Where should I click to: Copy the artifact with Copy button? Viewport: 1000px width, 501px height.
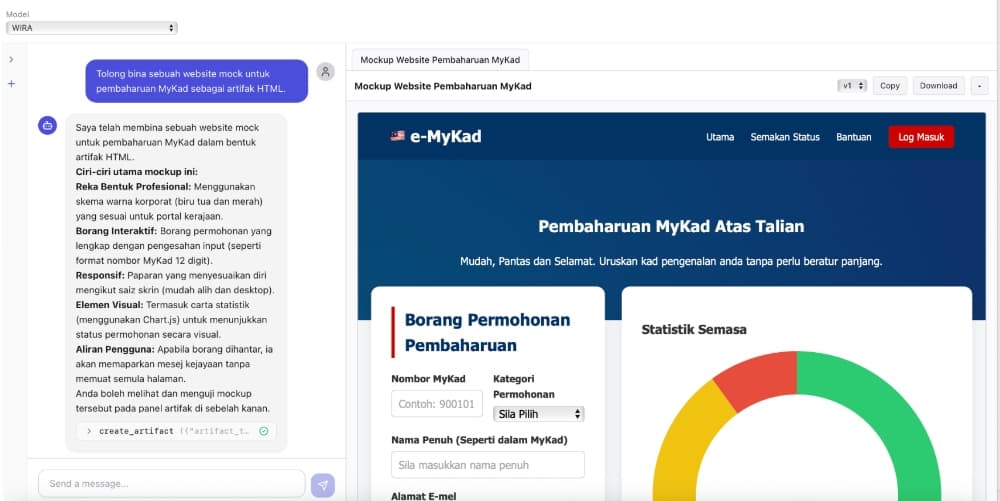[x=890, y=85]
